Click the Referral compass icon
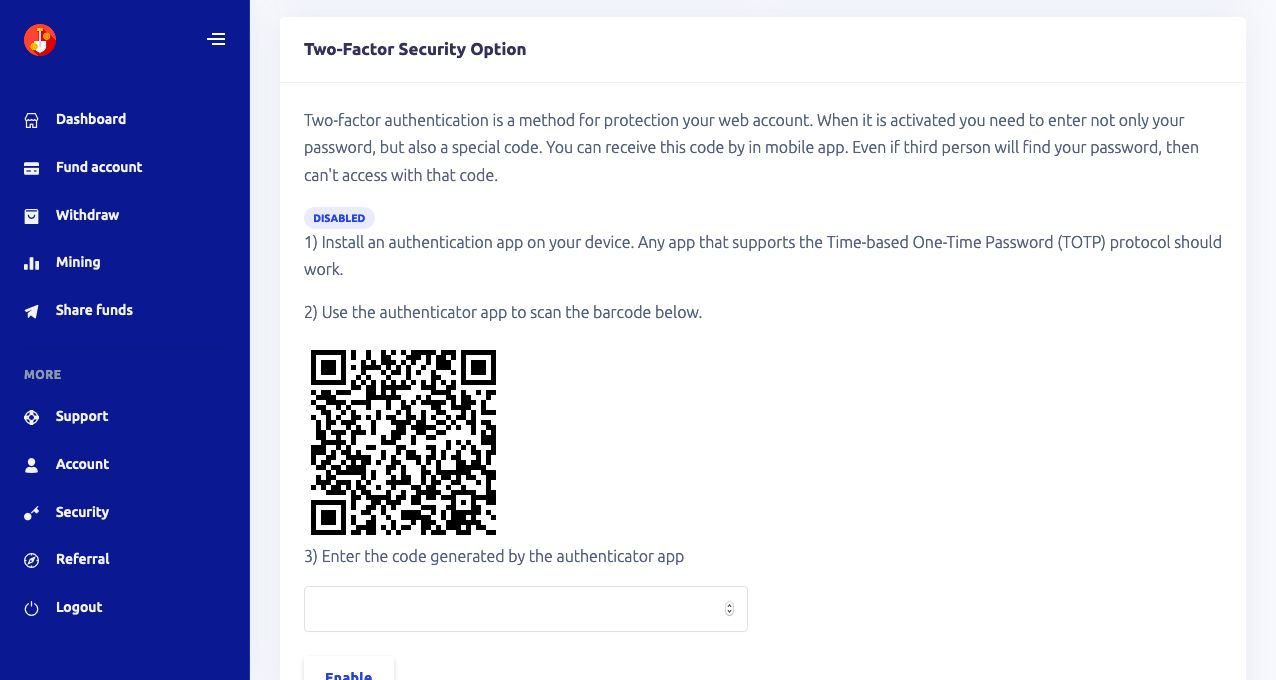 point(32,560)
